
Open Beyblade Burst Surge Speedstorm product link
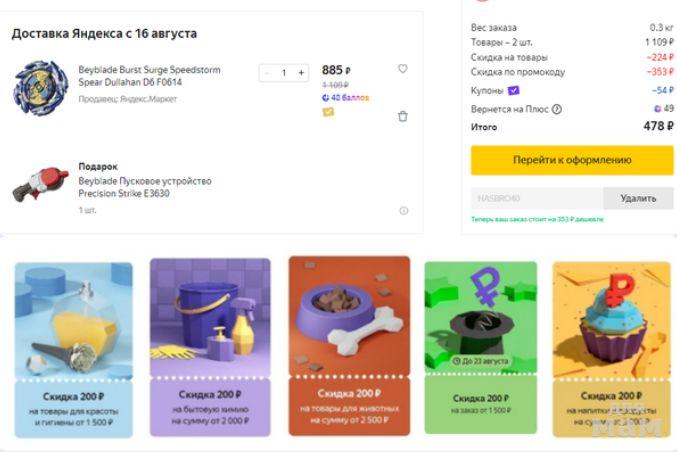pos(149,76)
